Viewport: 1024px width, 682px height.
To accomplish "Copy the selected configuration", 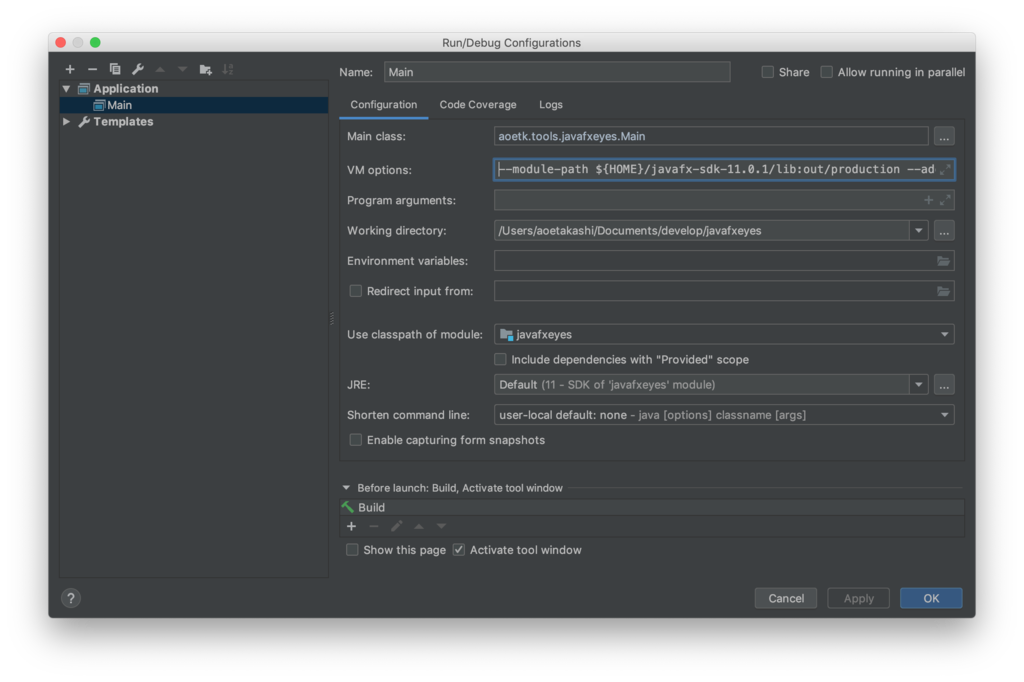I will [x=115, y=69].
